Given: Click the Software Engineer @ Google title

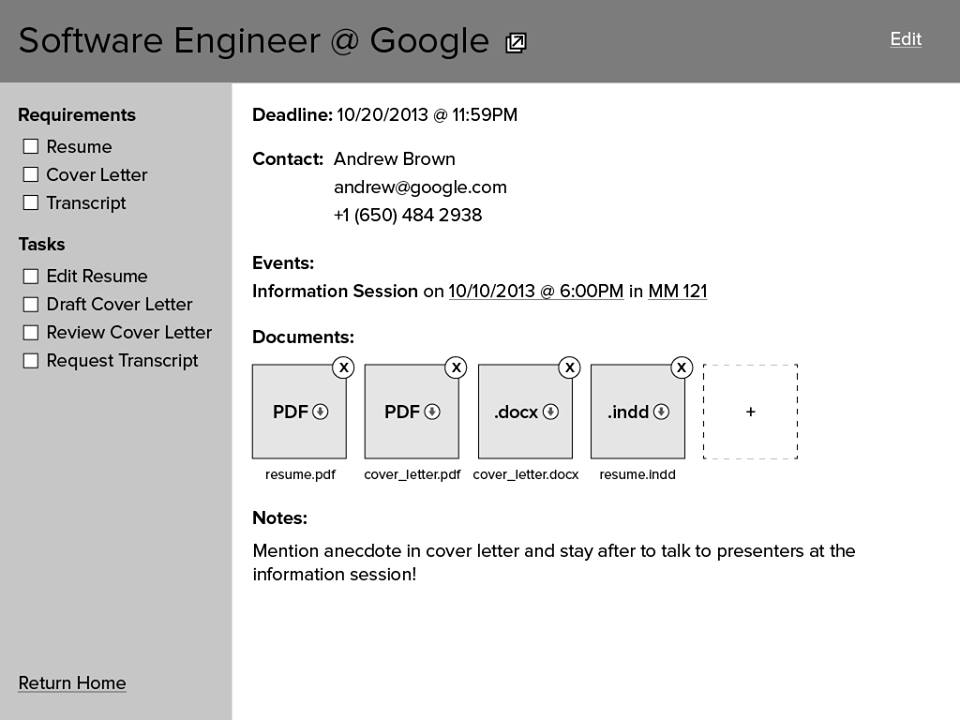Looking at the screenshot, I should point(253,41).
